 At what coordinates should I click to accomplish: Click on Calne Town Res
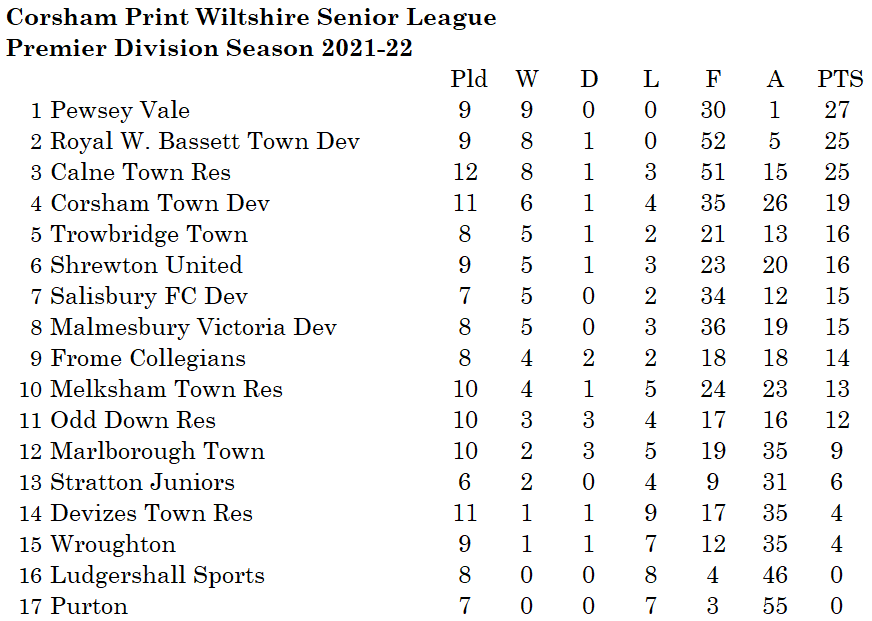(x=140, y=172)
